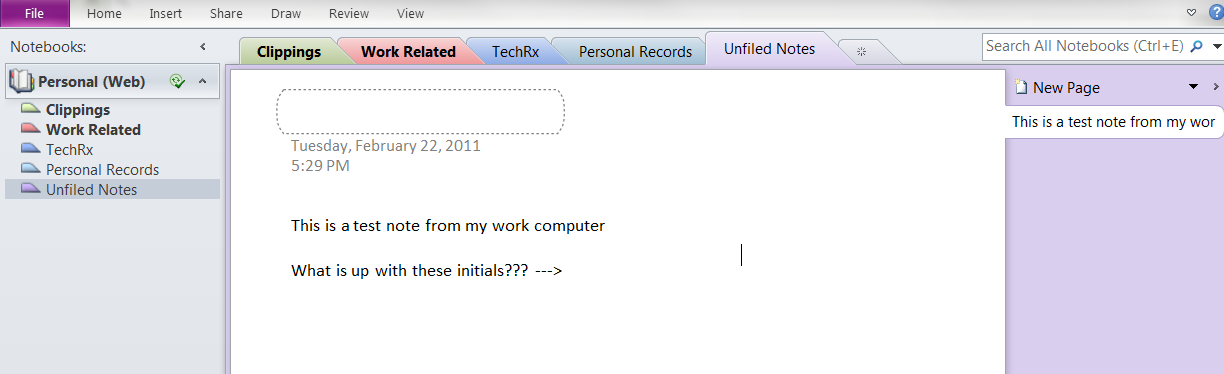Collapse the page tabs pane arrow

1215,87
